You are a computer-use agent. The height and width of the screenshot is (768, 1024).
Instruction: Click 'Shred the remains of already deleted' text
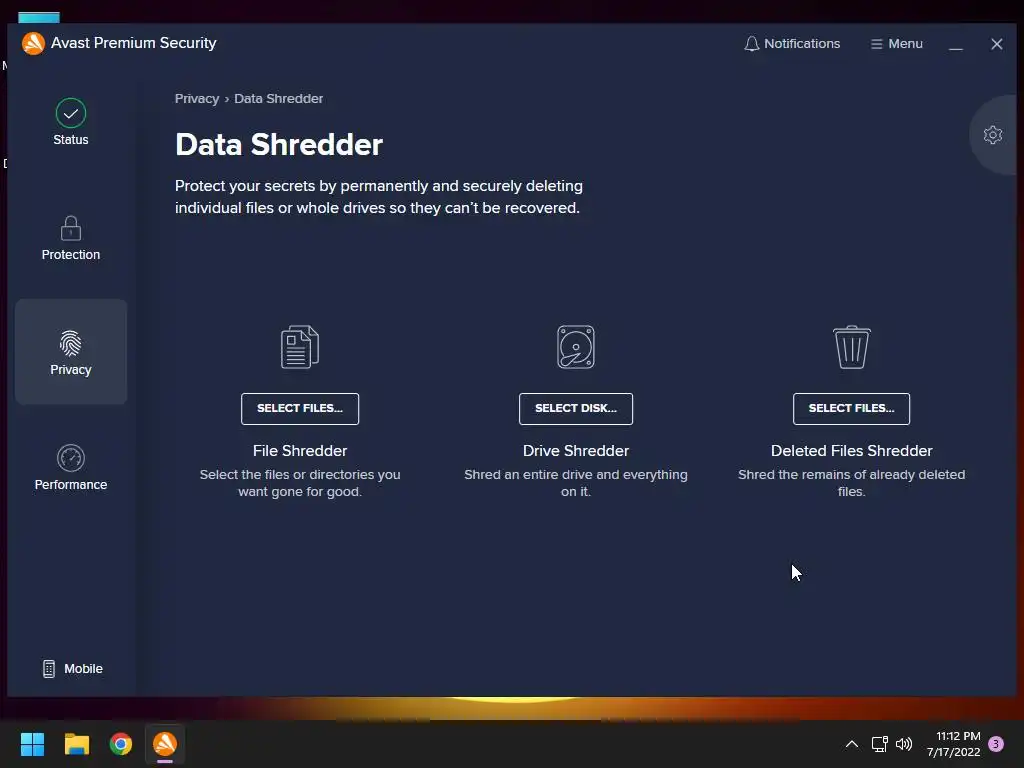852,483
